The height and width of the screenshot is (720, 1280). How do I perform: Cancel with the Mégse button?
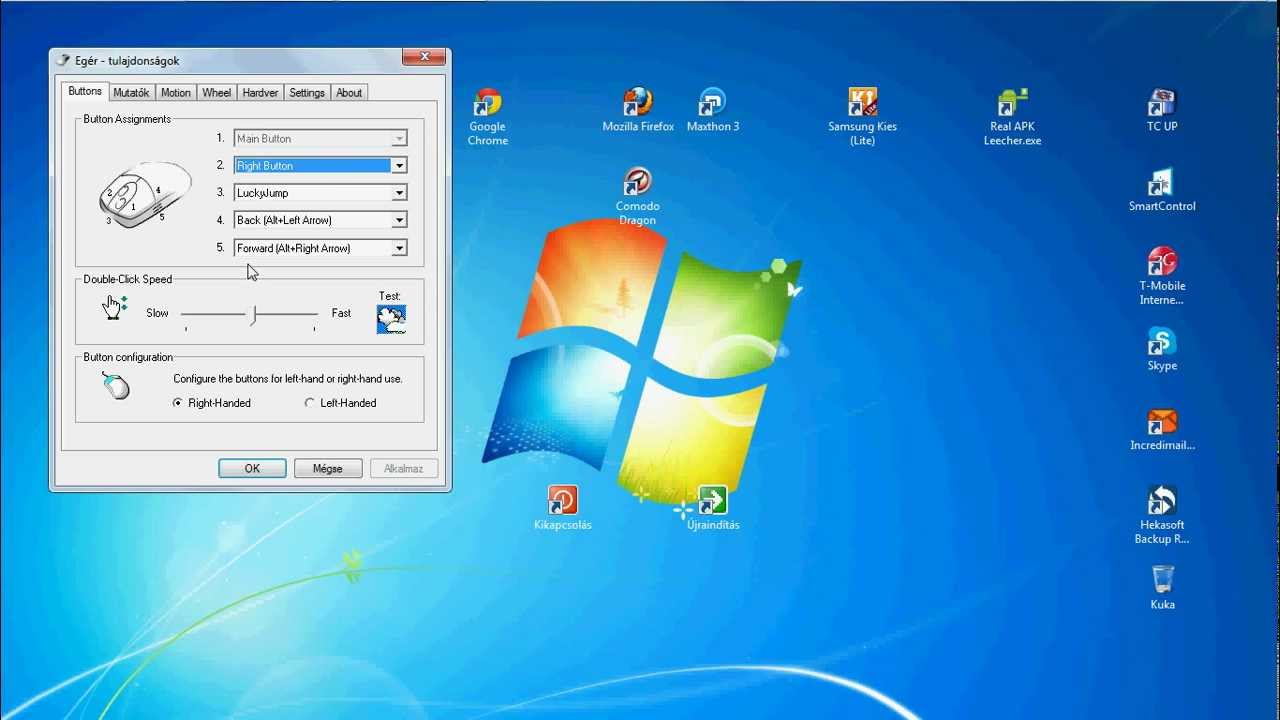coord(328,468)
